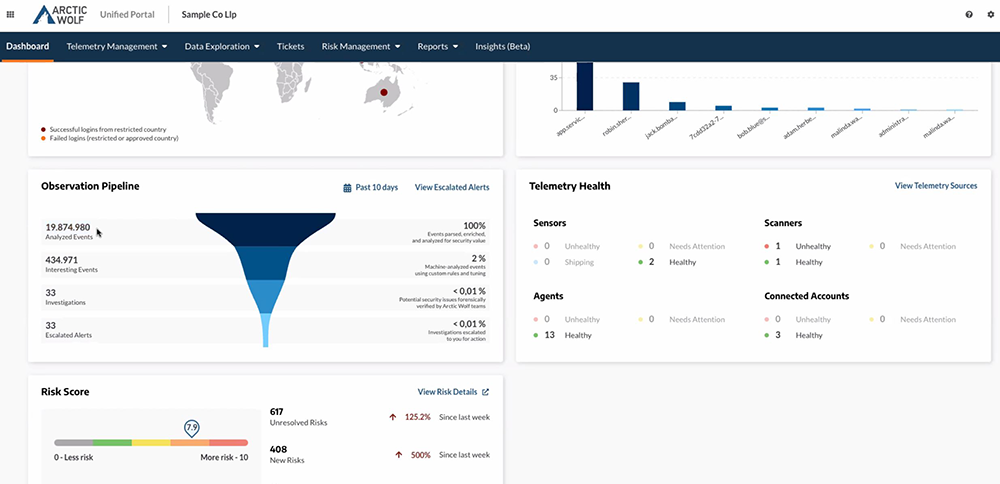Open the help question mark icon

[969, 15]
